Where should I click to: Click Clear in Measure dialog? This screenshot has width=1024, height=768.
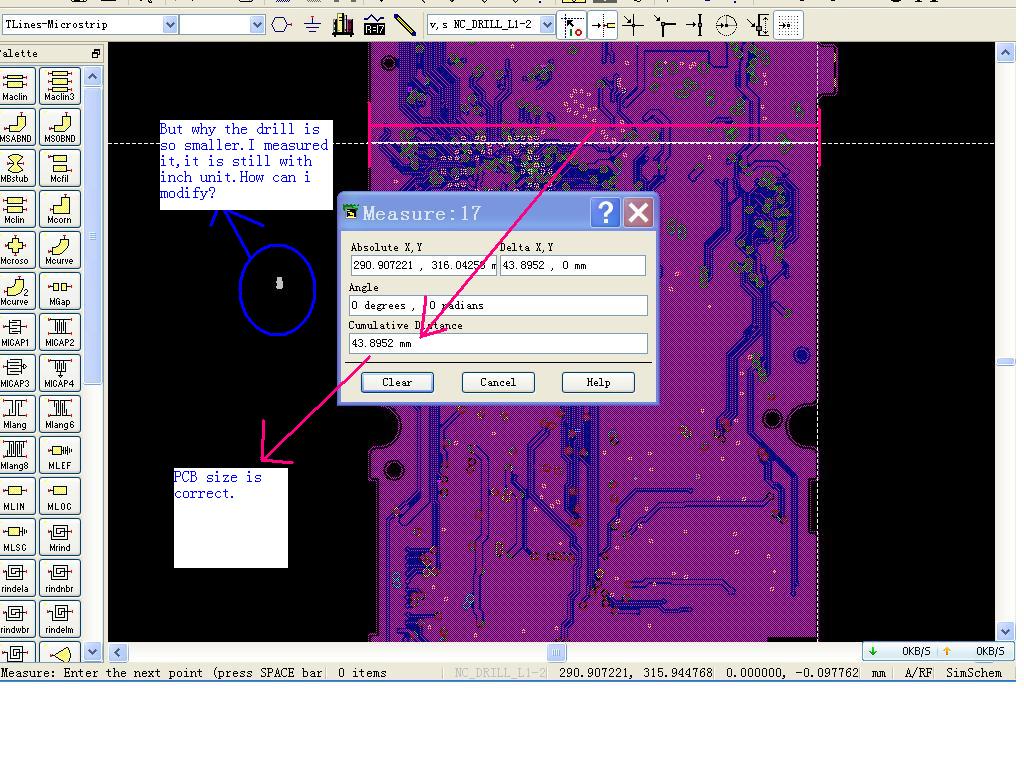coord(397,382)
